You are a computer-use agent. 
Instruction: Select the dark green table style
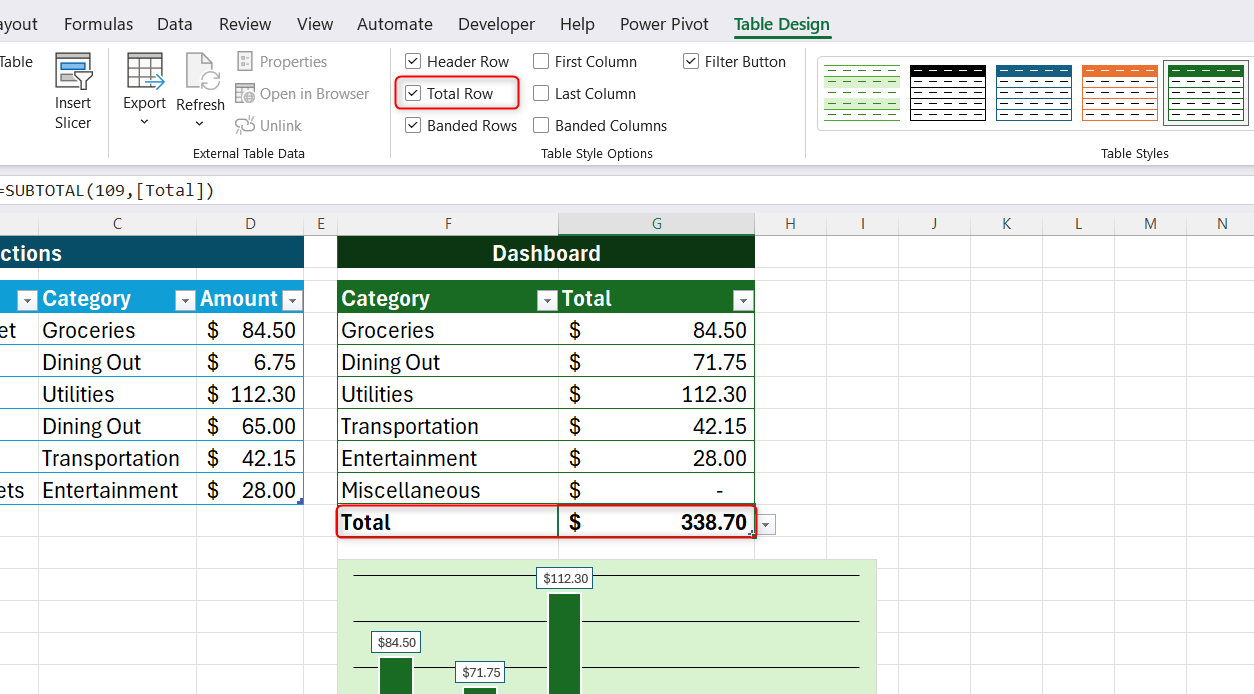point(1207,93)
